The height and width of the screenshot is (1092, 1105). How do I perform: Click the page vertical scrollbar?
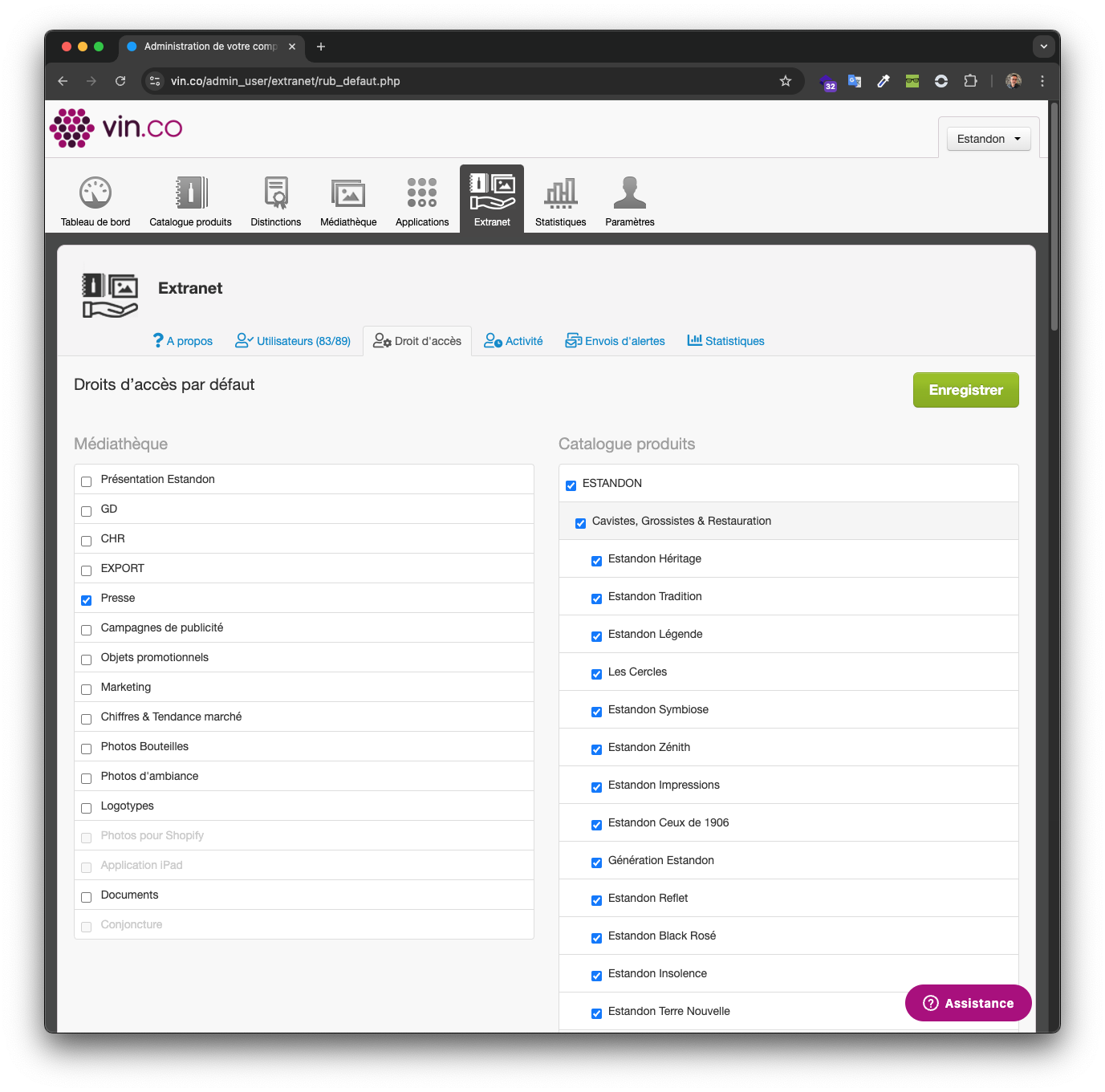[1054, 217]
